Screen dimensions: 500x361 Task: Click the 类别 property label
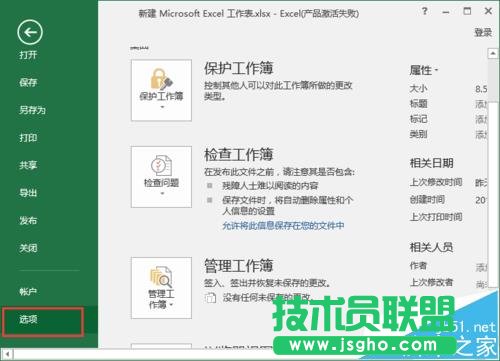418,134
